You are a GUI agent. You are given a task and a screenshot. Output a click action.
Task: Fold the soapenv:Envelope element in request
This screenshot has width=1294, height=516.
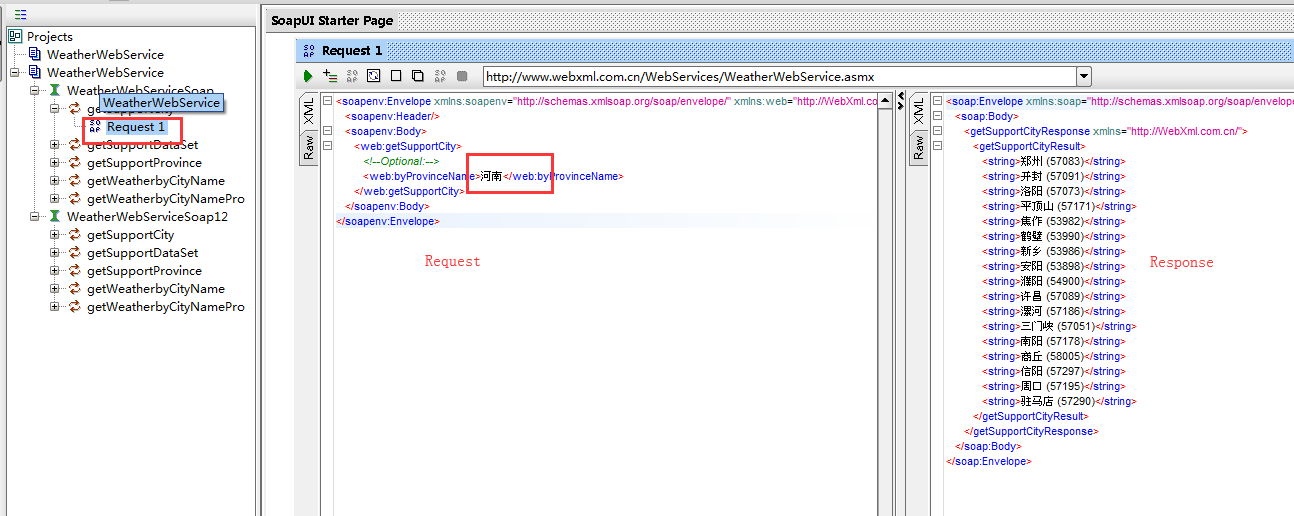(x=327, y=101)
